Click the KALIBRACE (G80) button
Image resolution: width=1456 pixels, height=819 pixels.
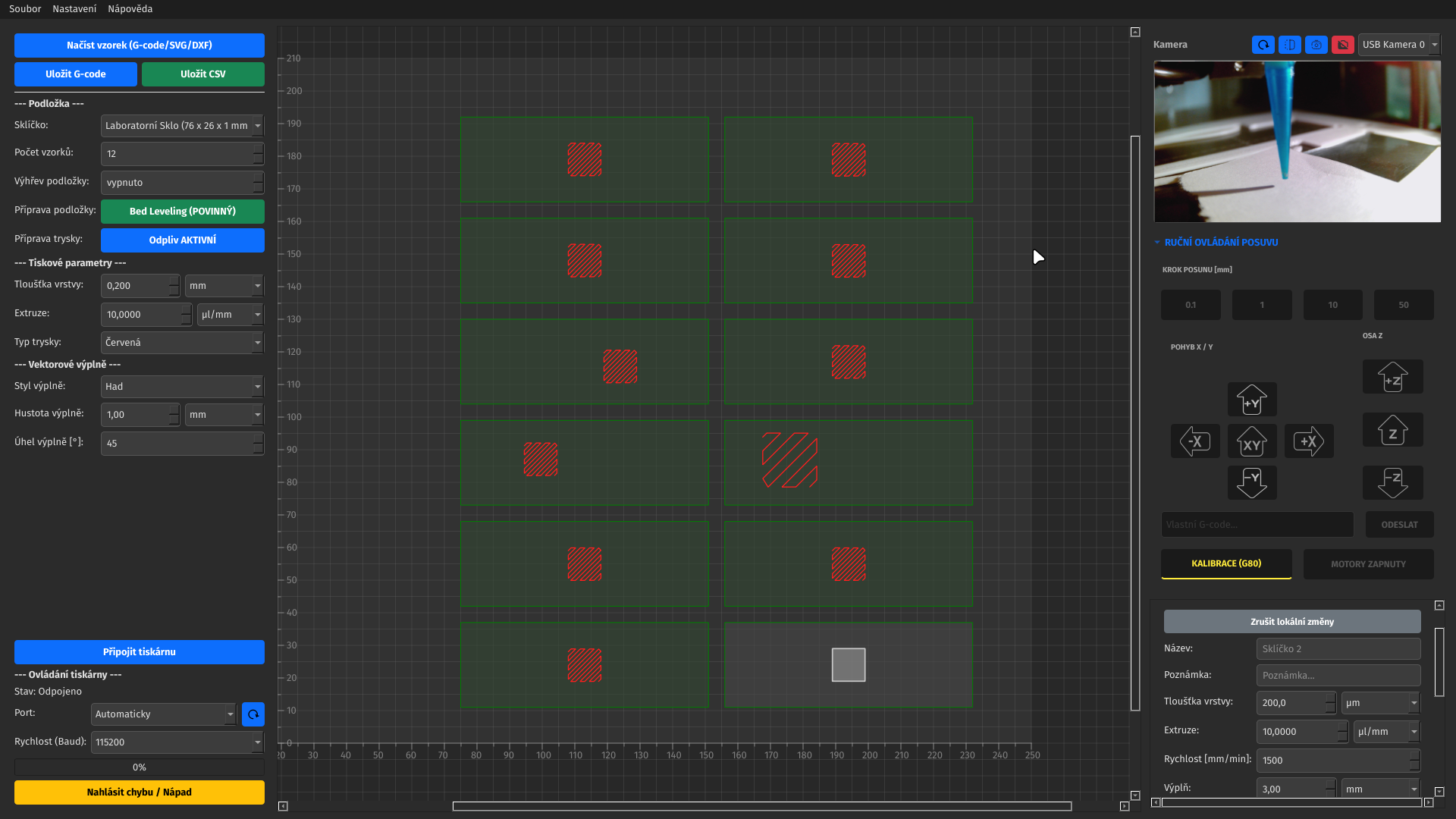click(1226, 564)
